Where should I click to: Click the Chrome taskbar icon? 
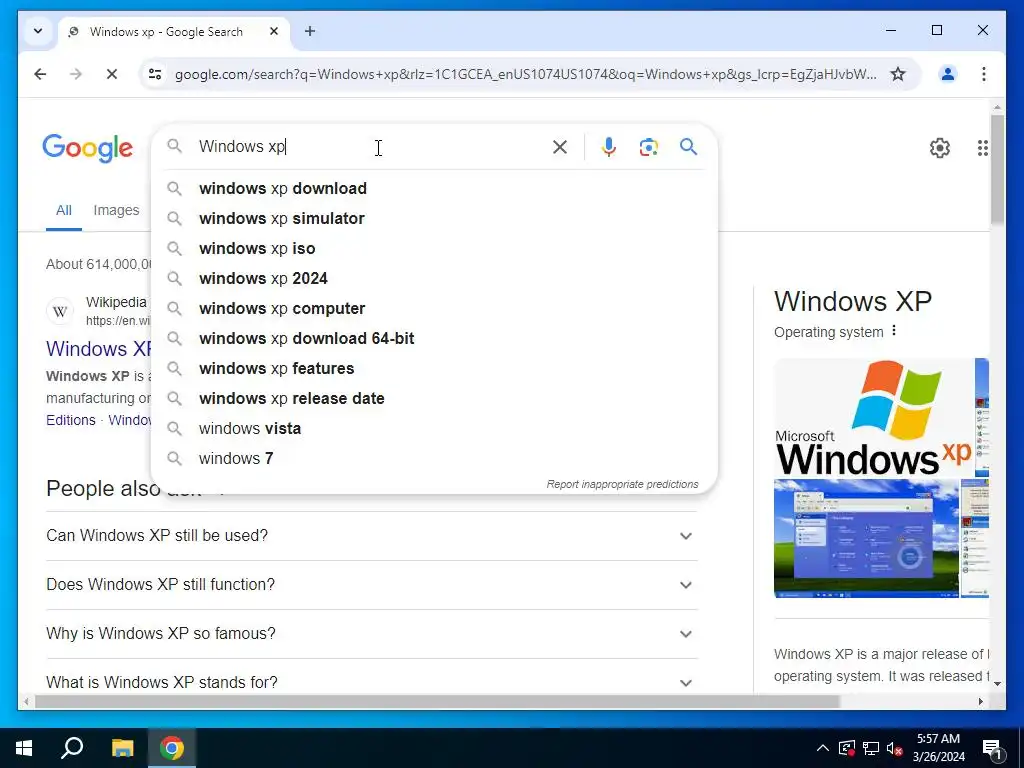click(x=172, y=748)
